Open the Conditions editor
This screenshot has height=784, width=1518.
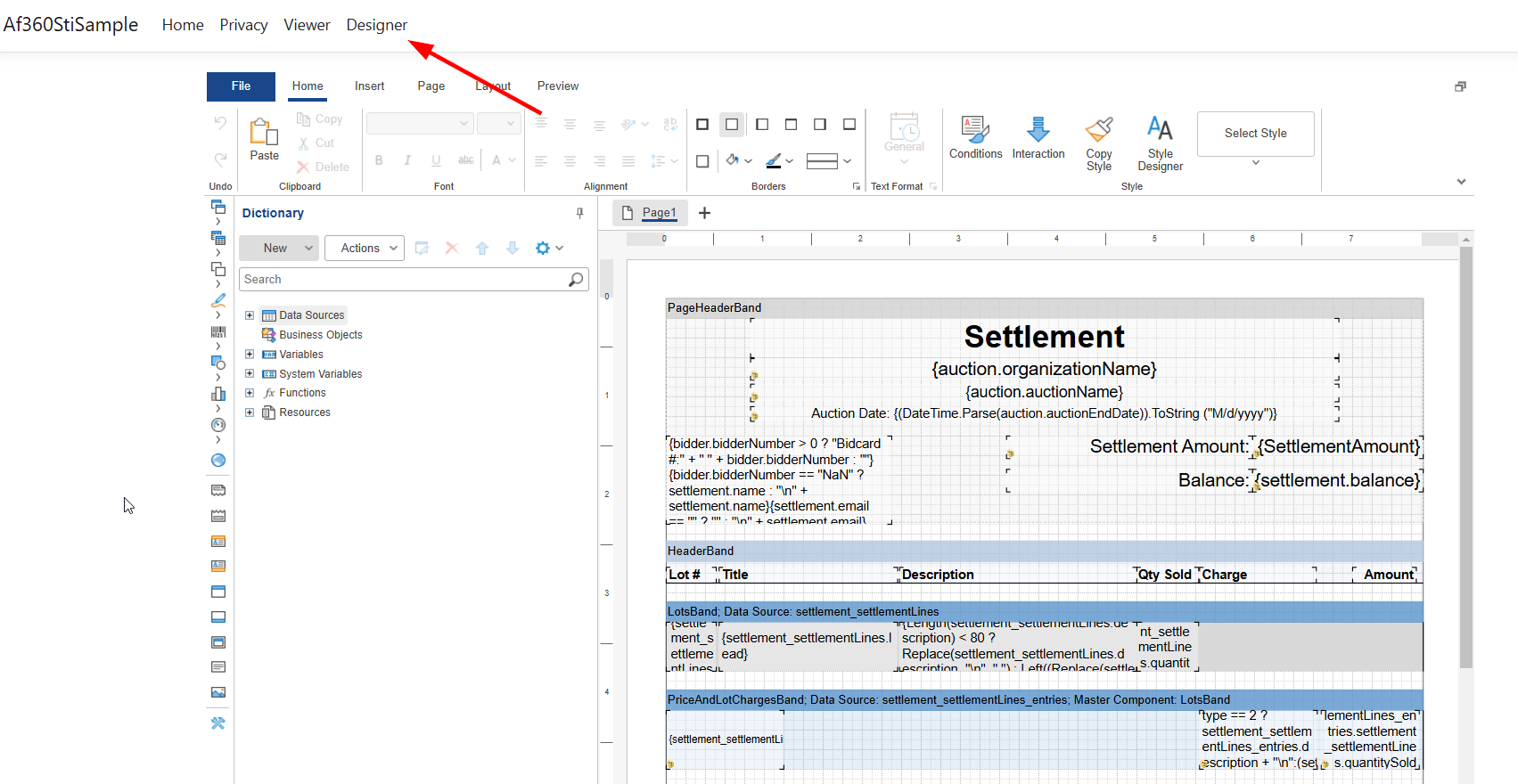click(975, 138)
